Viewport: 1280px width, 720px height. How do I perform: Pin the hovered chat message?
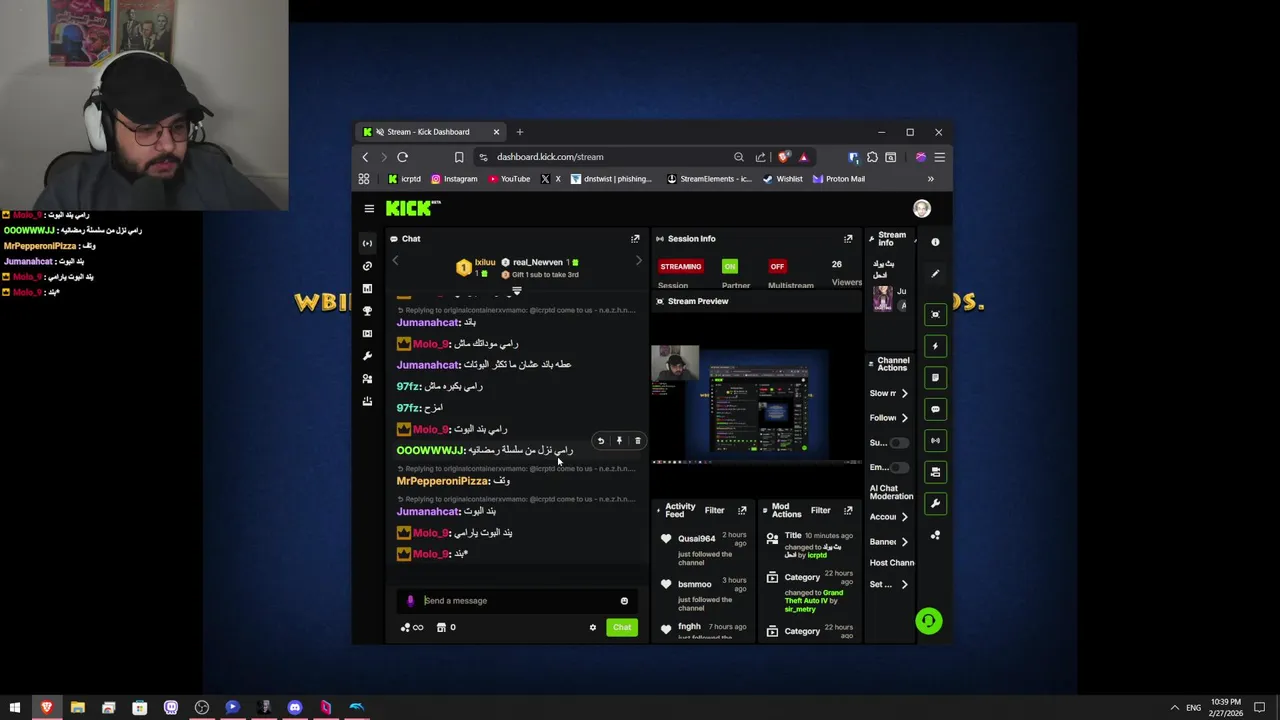click(x=619, y=441)
